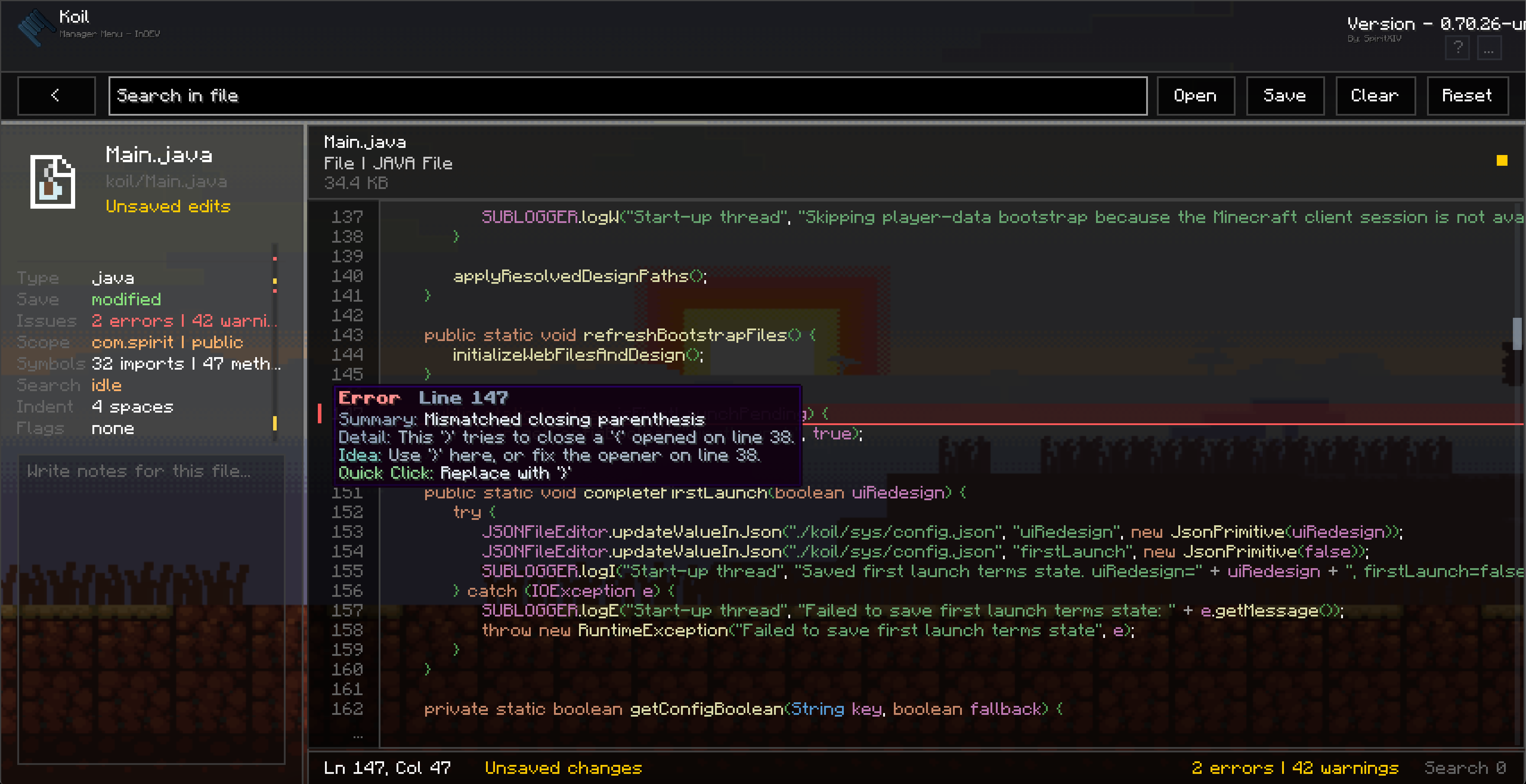
Task: Click the "initializeWebFilesAndDesign();" code line
Action: [578, 355]
